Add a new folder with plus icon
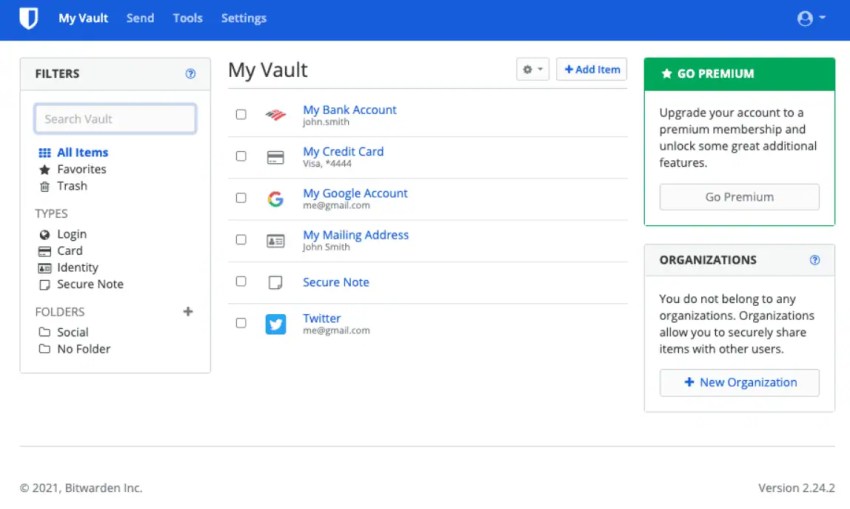 188,312
